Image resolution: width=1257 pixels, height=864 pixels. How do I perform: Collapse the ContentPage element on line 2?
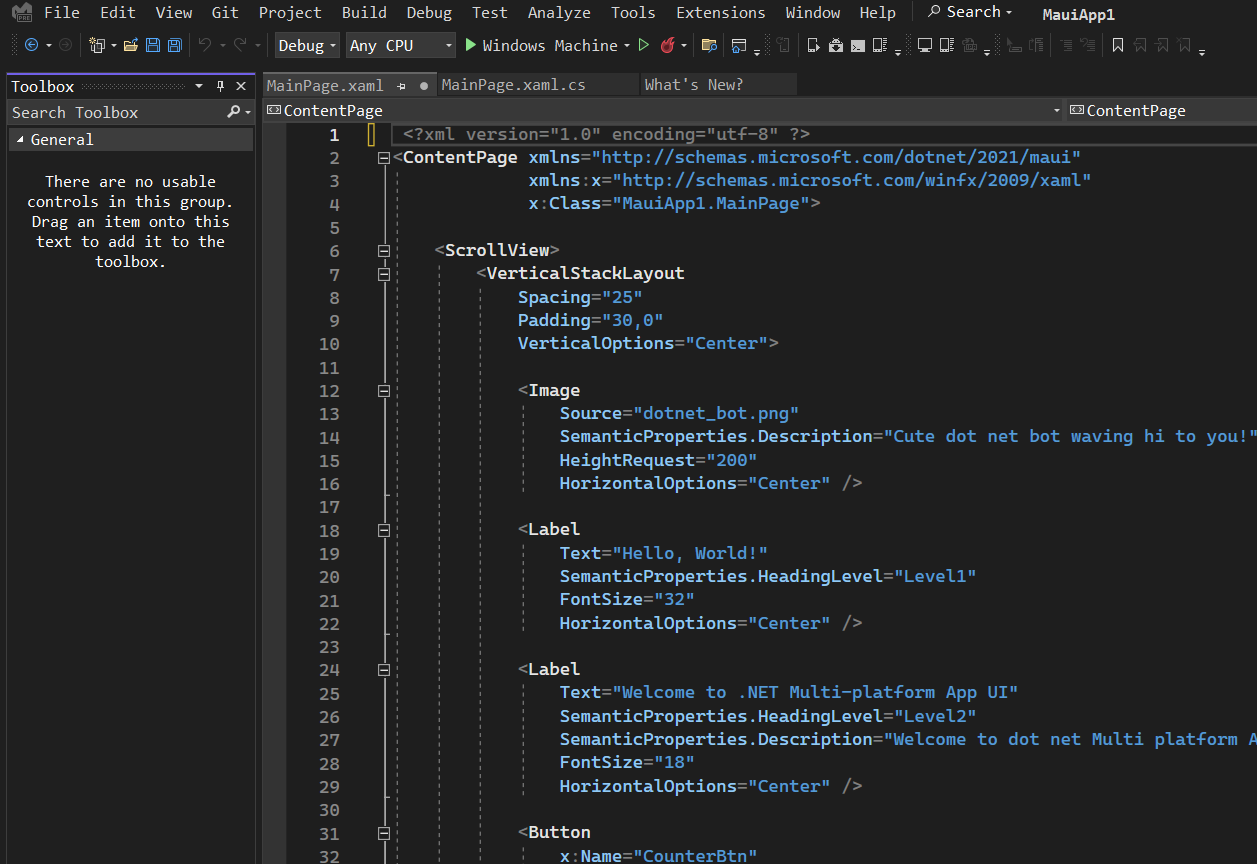point(383,158)
